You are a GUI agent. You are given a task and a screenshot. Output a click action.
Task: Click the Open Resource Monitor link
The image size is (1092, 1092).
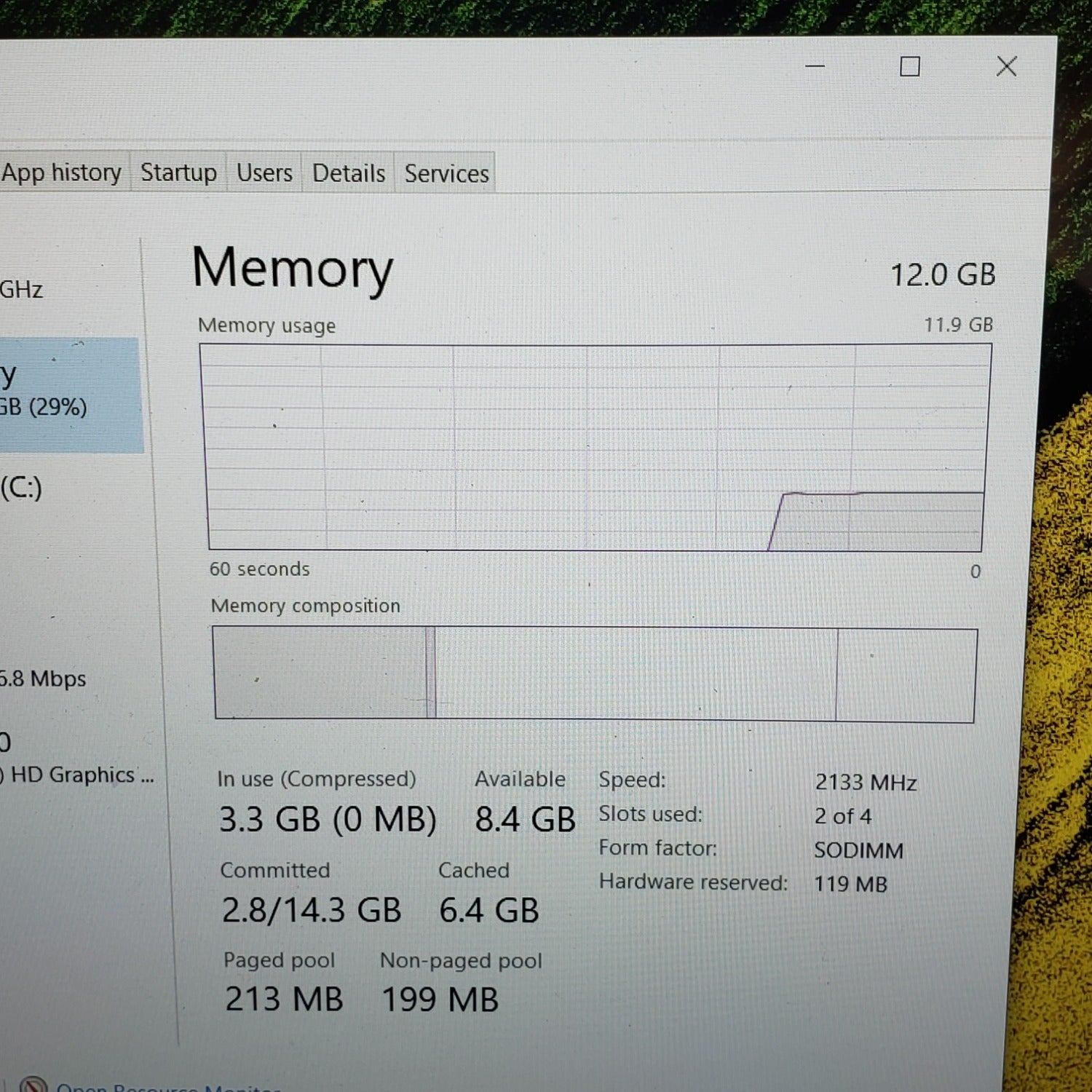tap(167, 1088)
